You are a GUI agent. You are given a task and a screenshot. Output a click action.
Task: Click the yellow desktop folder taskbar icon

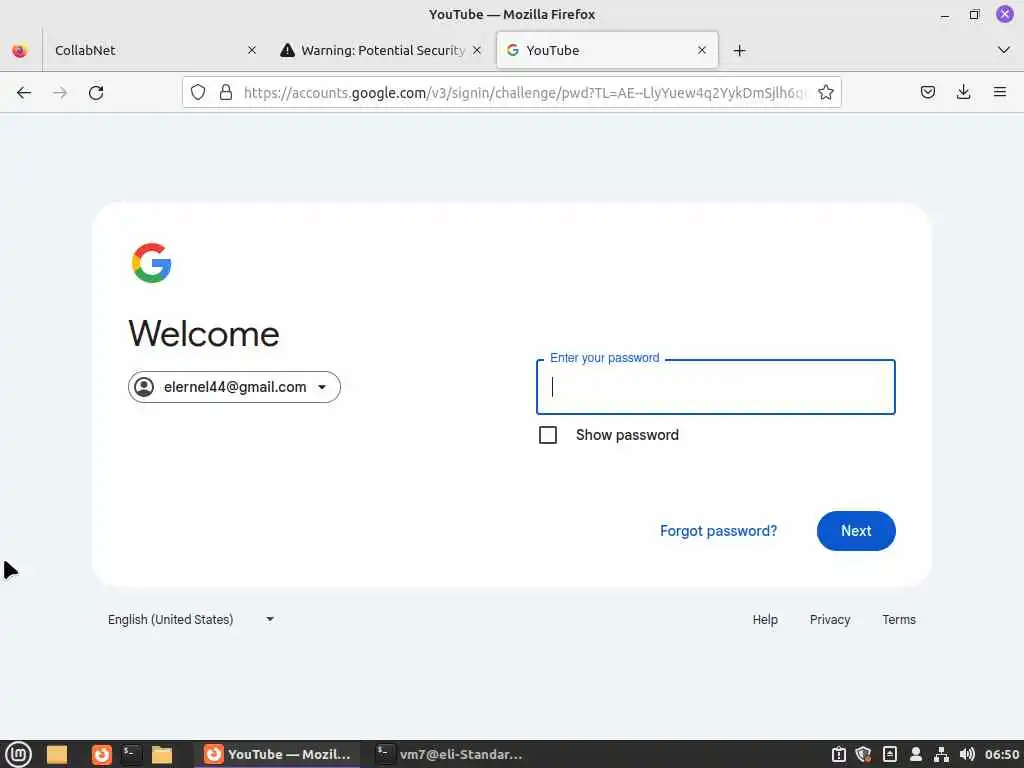(57, 754)
